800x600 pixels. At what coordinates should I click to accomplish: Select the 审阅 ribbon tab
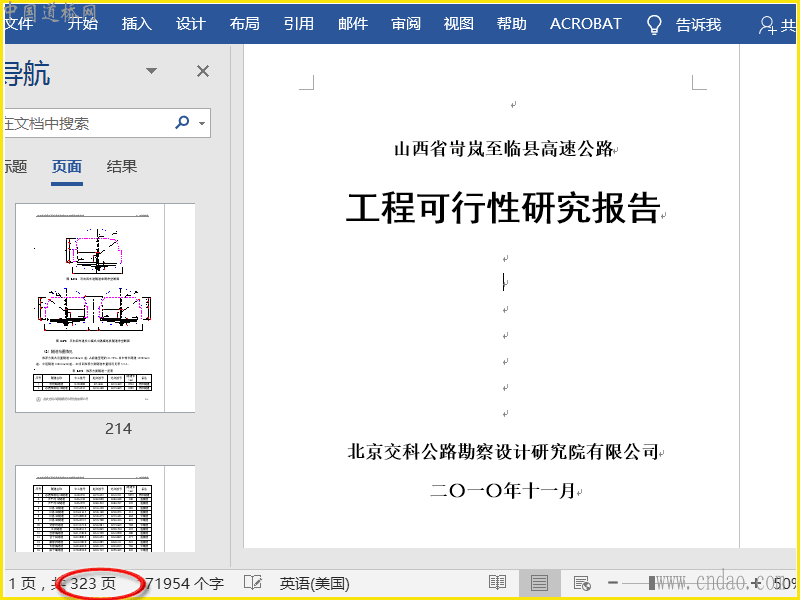(406, 24)
